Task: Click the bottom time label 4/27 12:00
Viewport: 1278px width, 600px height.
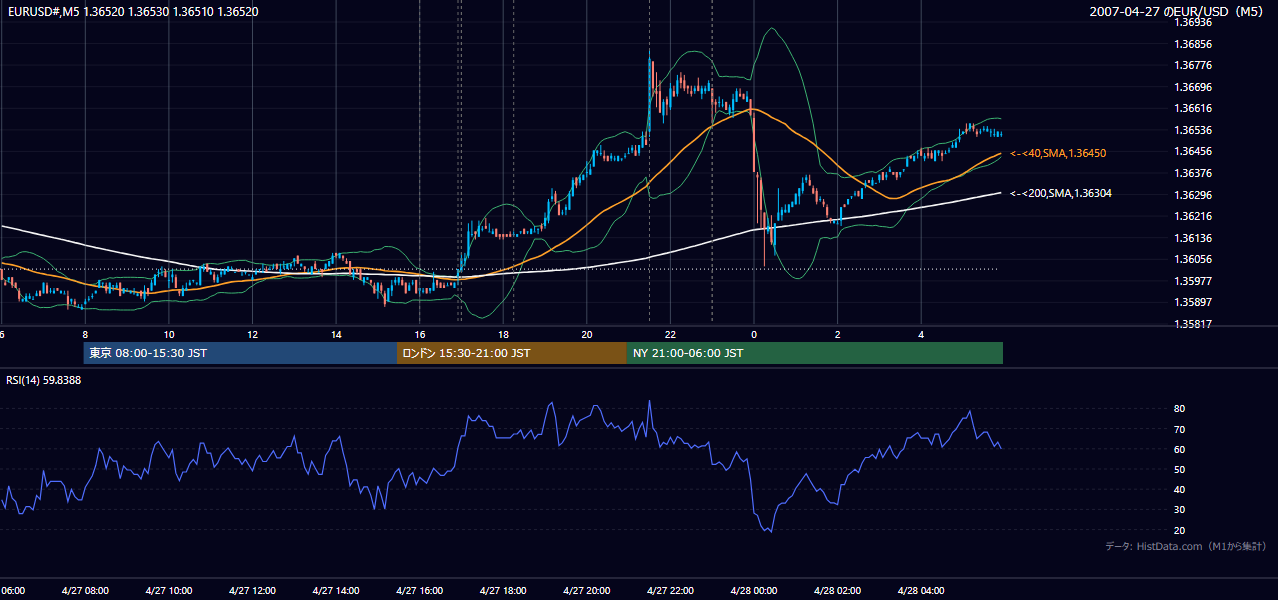Action: point(251,591)
